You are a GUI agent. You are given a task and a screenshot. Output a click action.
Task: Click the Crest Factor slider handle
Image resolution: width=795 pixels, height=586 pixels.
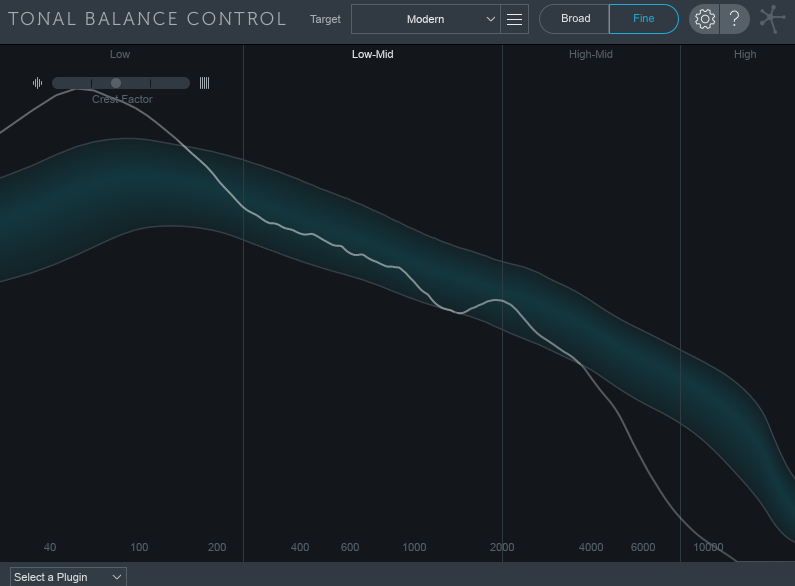(x=116, y=83)
